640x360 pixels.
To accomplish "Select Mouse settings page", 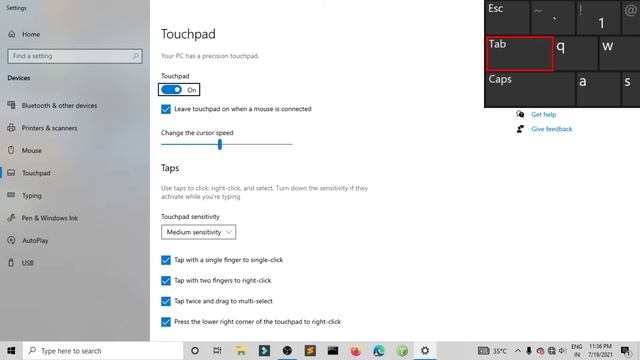I will (x=32, y=150).
